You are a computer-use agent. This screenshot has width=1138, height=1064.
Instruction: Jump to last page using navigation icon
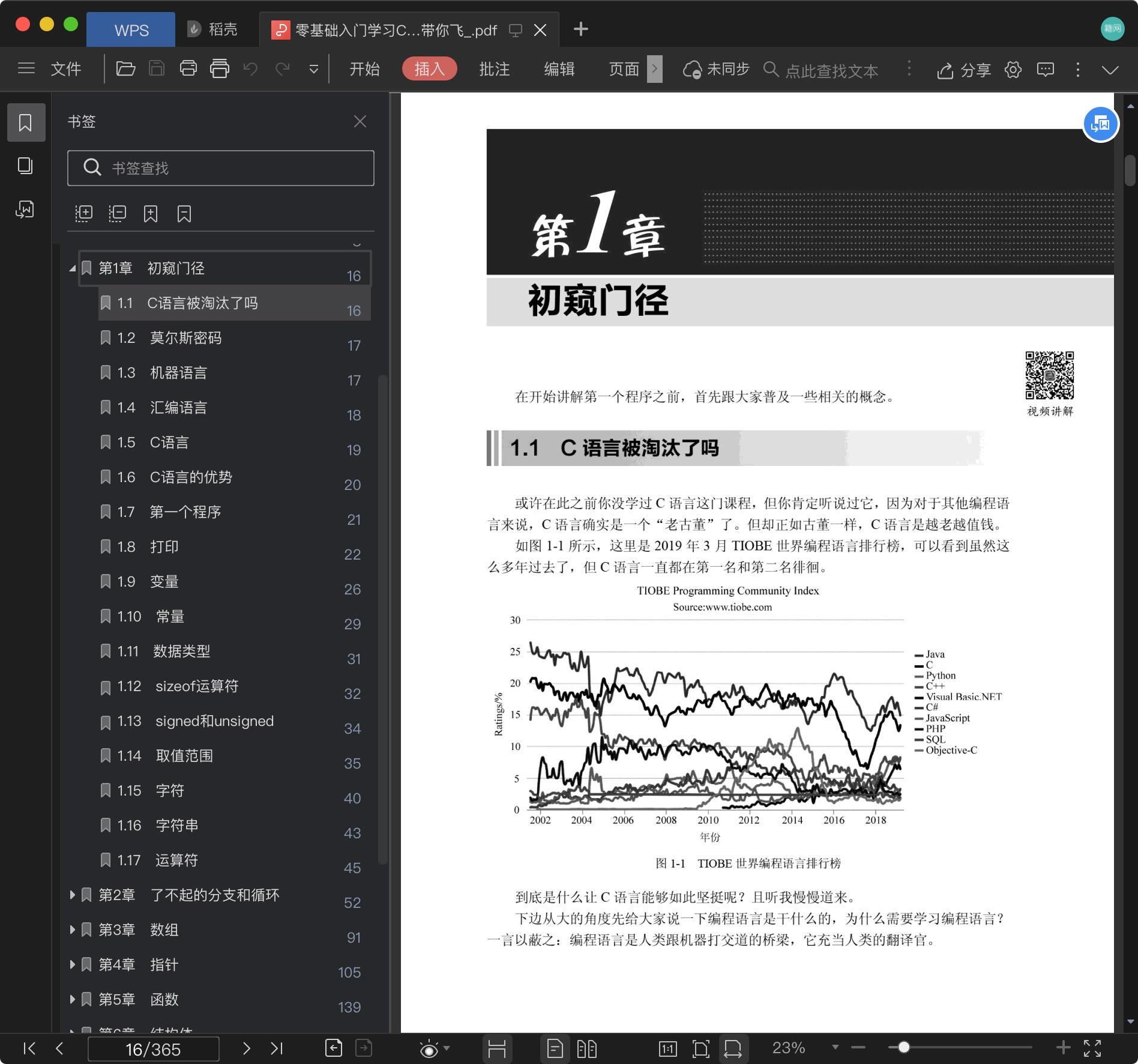point(277,1048)
